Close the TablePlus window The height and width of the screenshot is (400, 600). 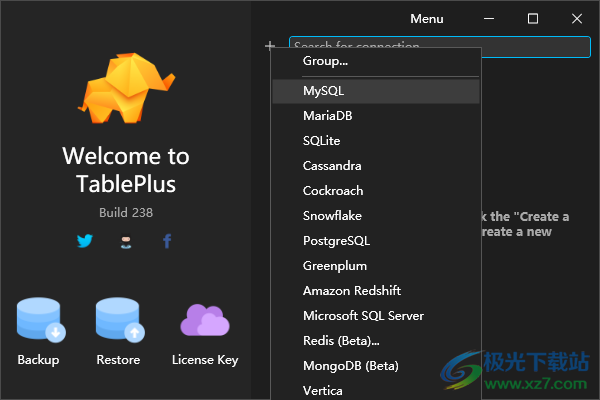tap(577, 18)
